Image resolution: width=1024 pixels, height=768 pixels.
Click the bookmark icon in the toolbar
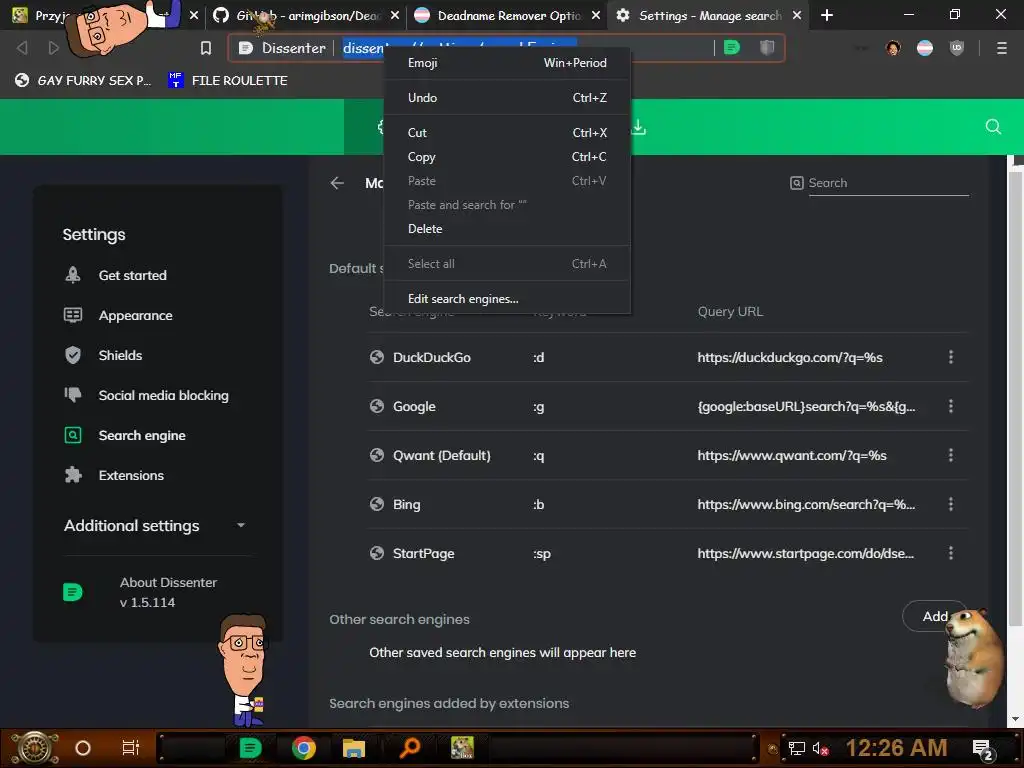click(x=206, y=48)
